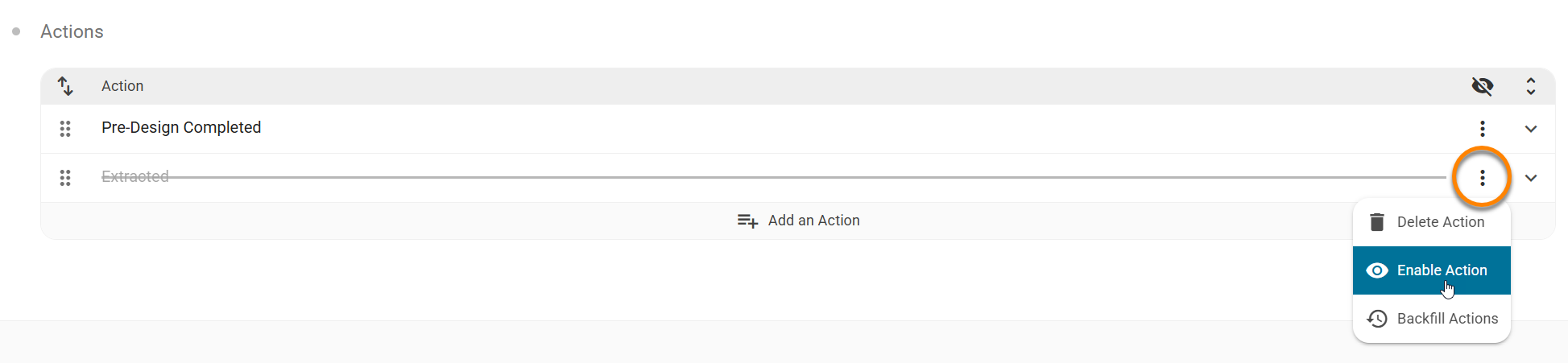The width and height of the screenshot is (1568, 363).
Task: Expand the Pre-Design Completed row
Action: (1530, 129)
